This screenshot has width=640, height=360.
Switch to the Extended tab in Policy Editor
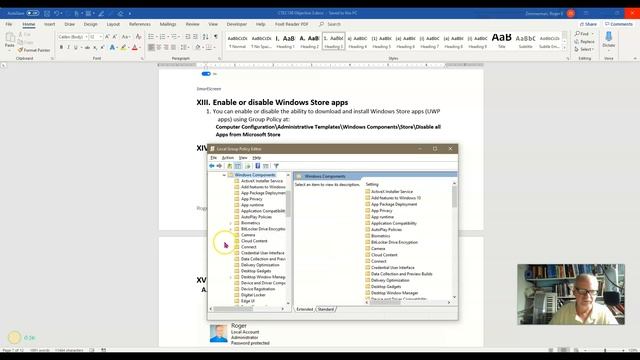click(x=304, y=309)
